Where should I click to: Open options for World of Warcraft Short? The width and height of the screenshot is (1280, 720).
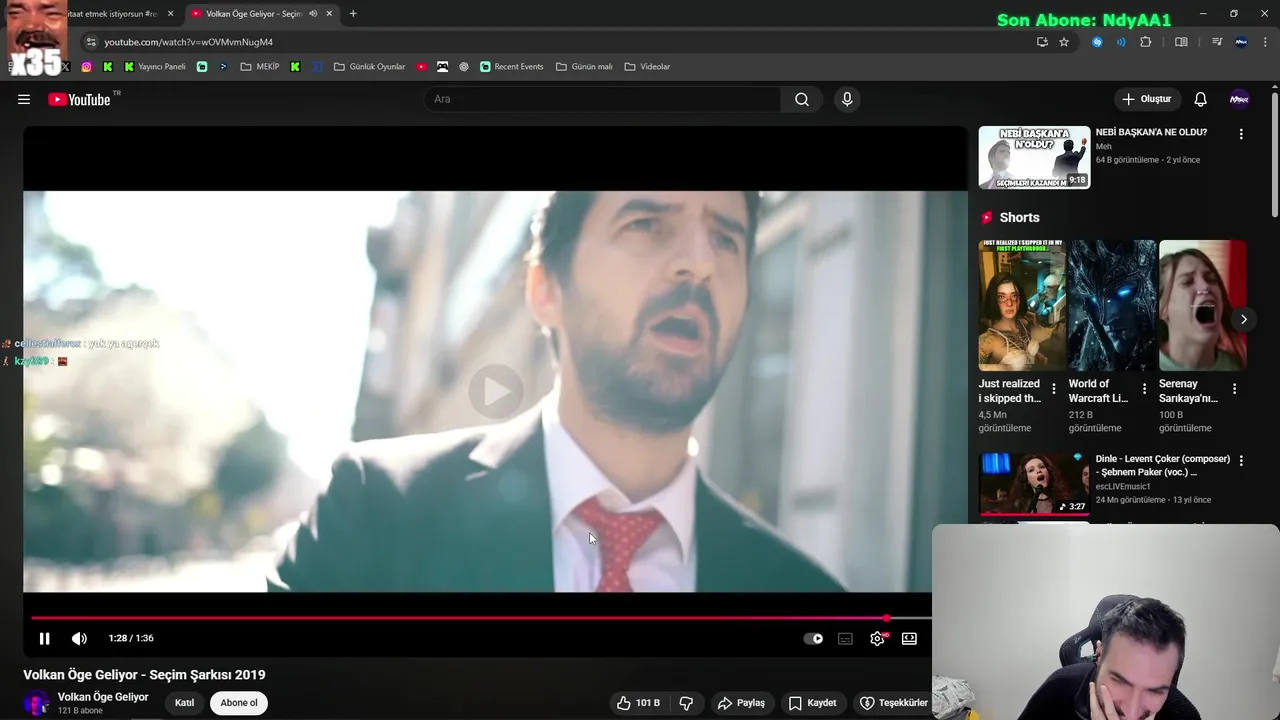(1144, 389)
